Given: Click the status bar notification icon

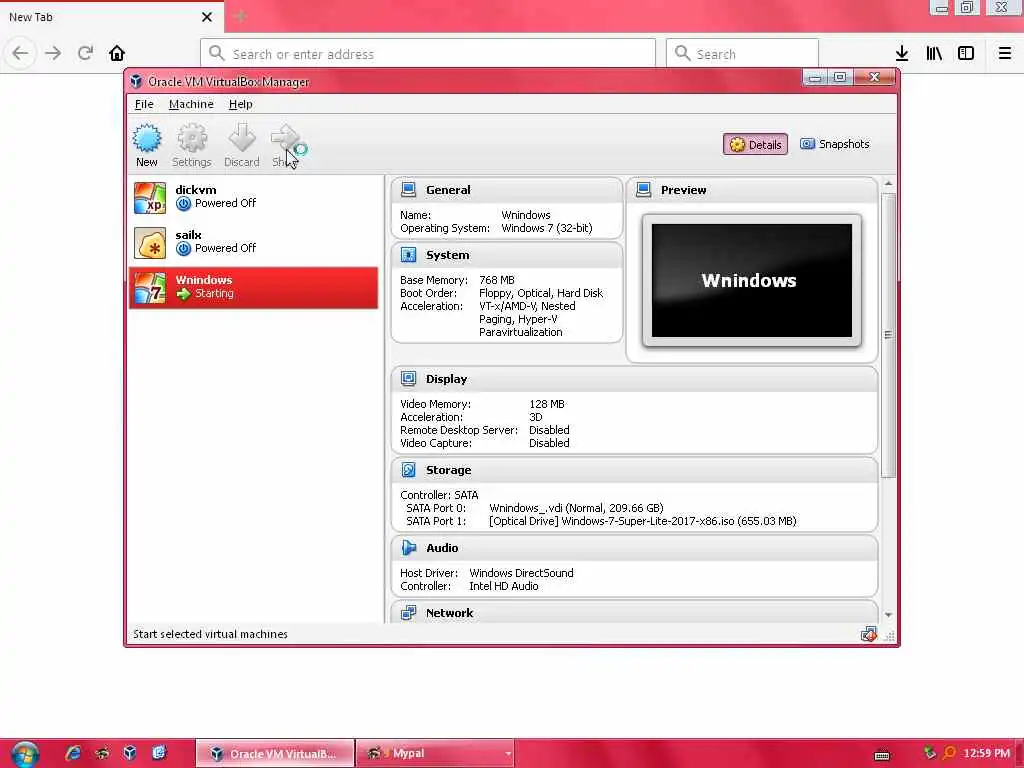Looking at the screenshot, I should coord(868,634).
